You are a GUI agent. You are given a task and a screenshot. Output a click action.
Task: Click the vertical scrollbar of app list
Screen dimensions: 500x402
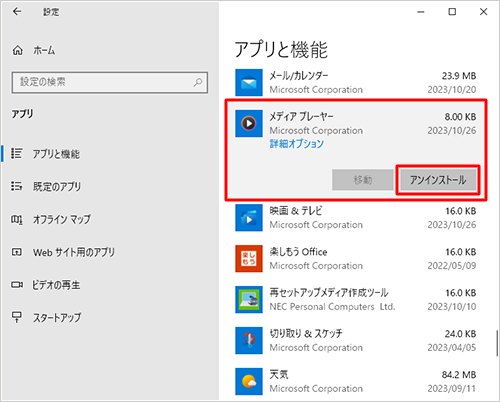click(497, 343)
